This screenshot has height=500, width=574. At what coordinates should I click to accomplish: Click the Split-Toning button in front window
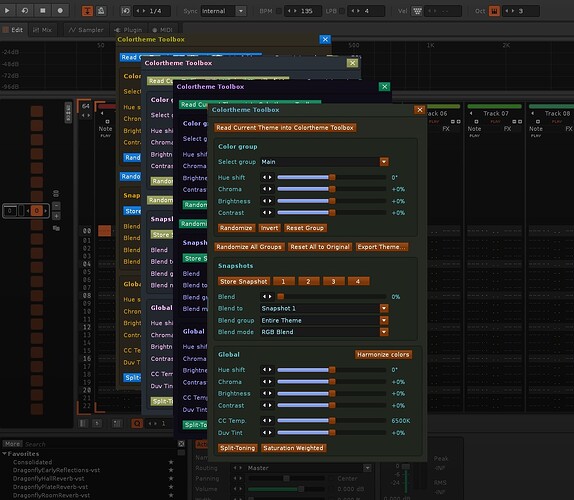(x=238, y=448)
